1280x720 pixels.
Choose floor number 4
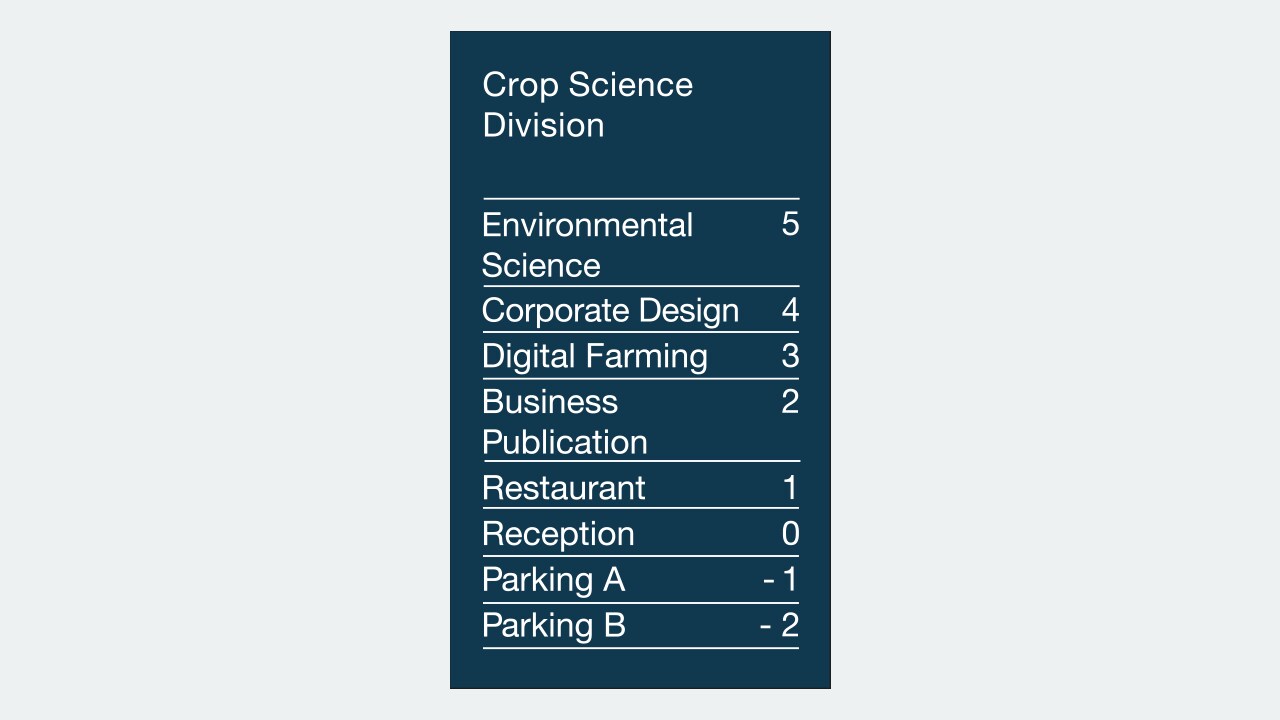click(790, 311)
